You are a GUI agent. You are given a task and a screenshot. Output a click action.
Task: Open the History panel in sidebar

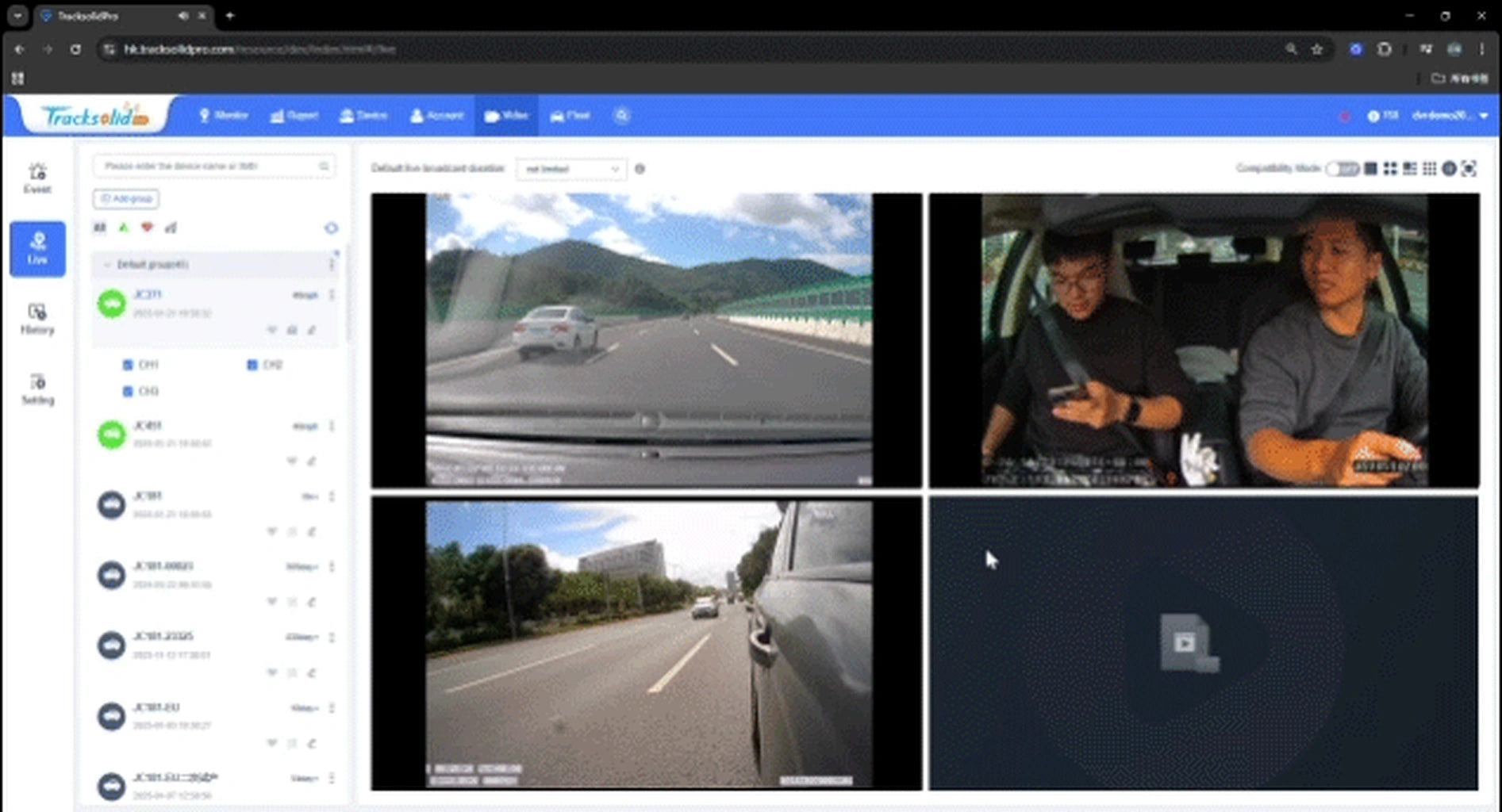coord(36,319)
